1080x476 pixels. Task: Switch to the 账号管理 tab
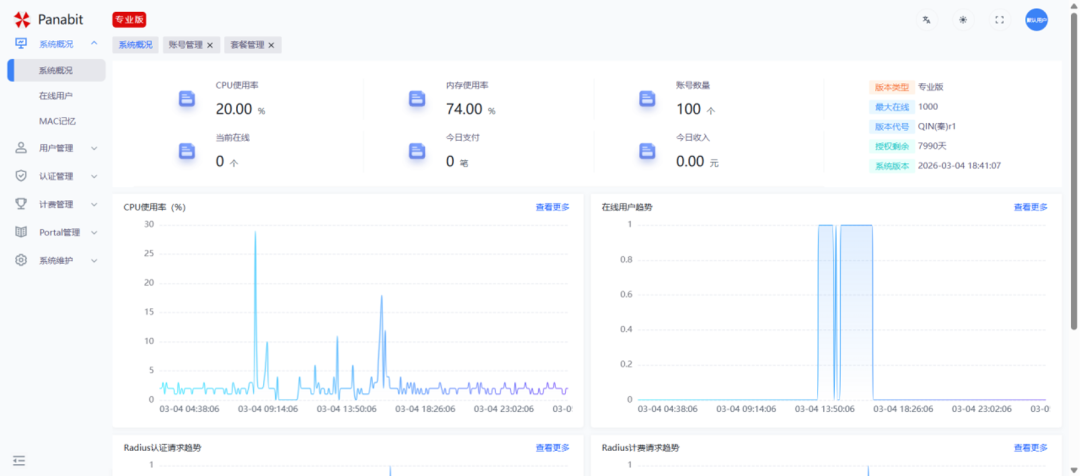pos(185,45)
